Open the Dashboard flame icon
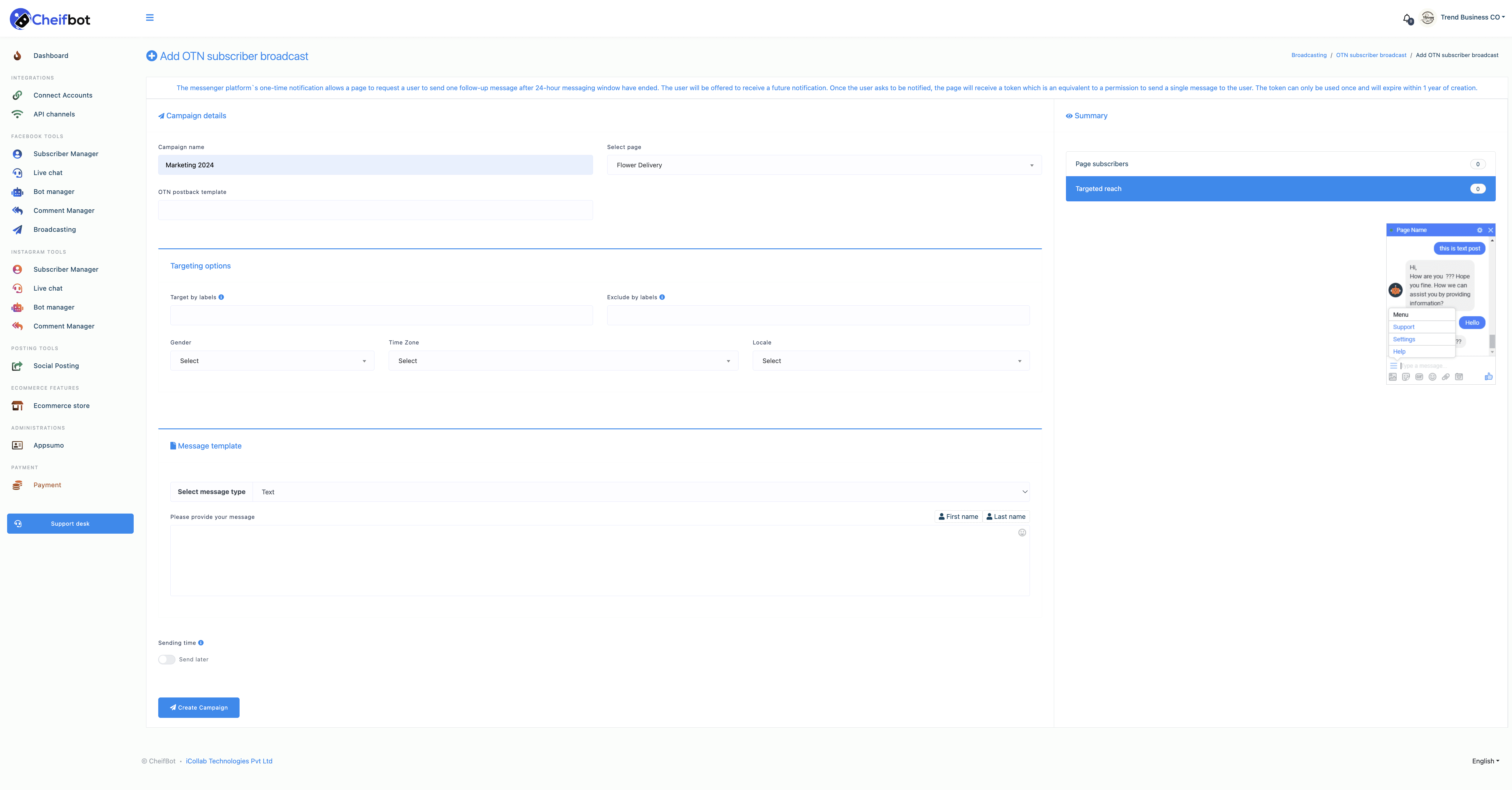 [18, 56]
